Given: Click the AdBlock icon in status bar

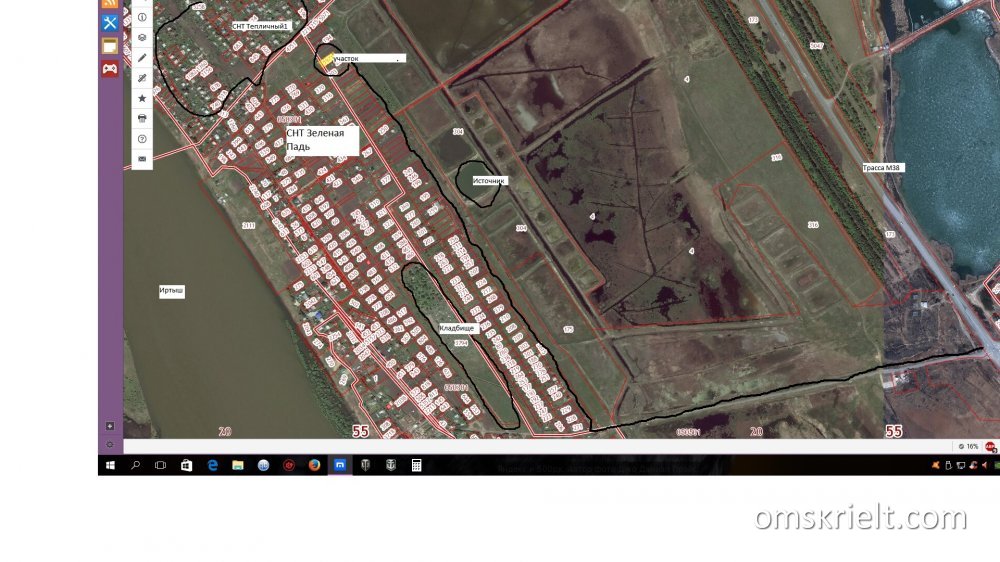Looking at the screenshot, I should coord(990,447).
